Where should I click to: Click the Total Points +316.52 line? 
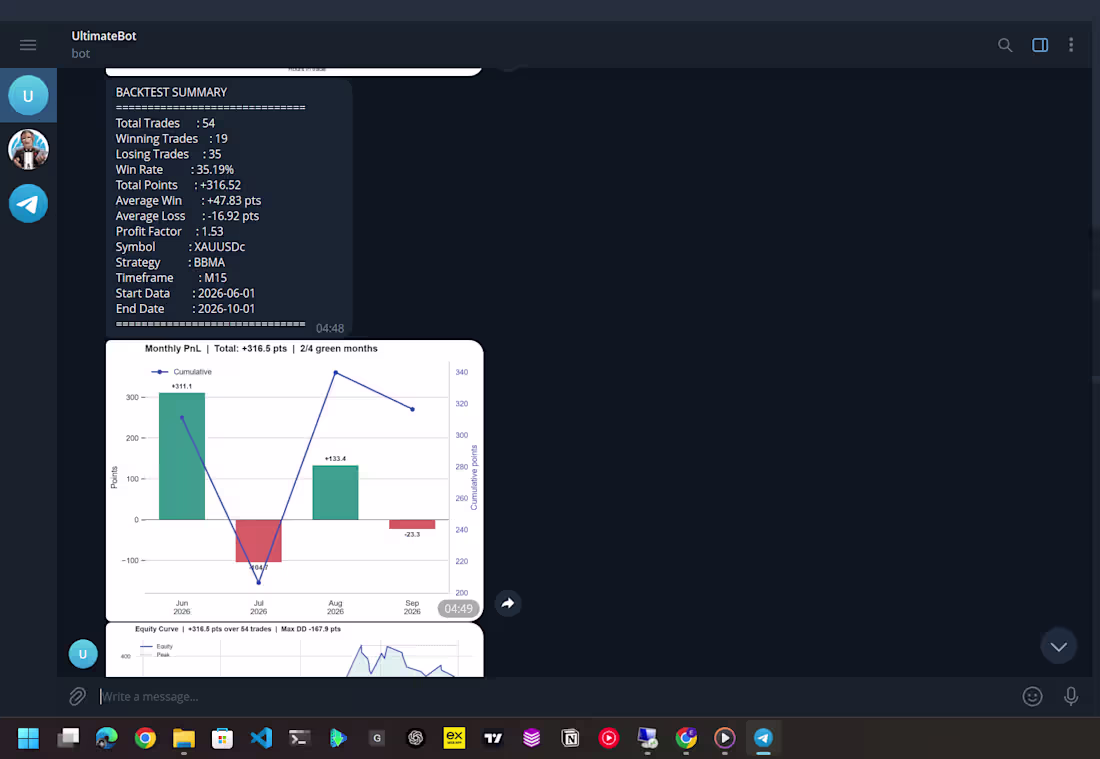click(178, 185)
